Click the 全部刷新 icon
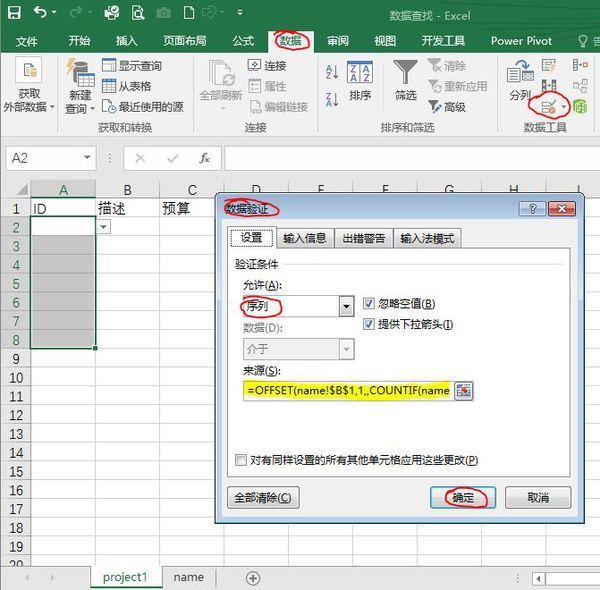The height and width of the screenshot is (590, 600). point(221,75)
